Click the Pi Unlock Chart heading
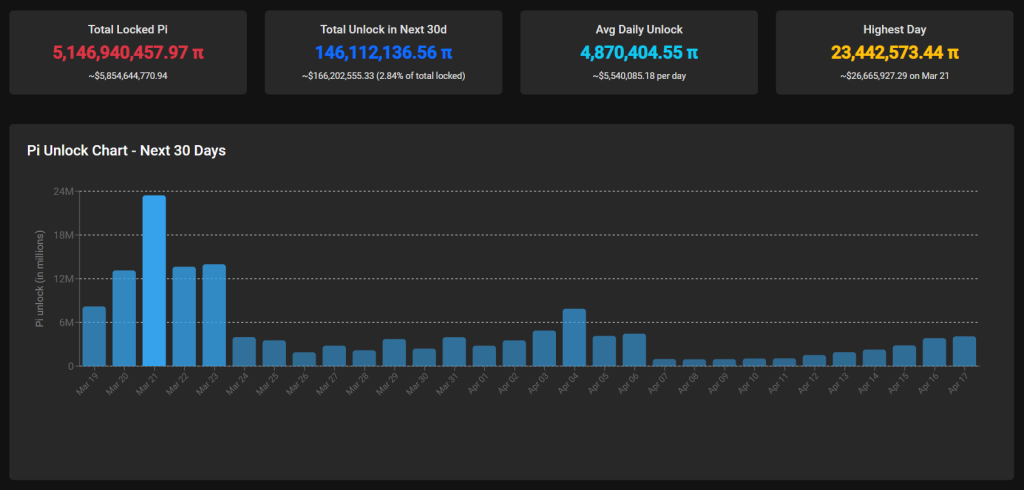The image size is (1024, 490). click(126, 151)
